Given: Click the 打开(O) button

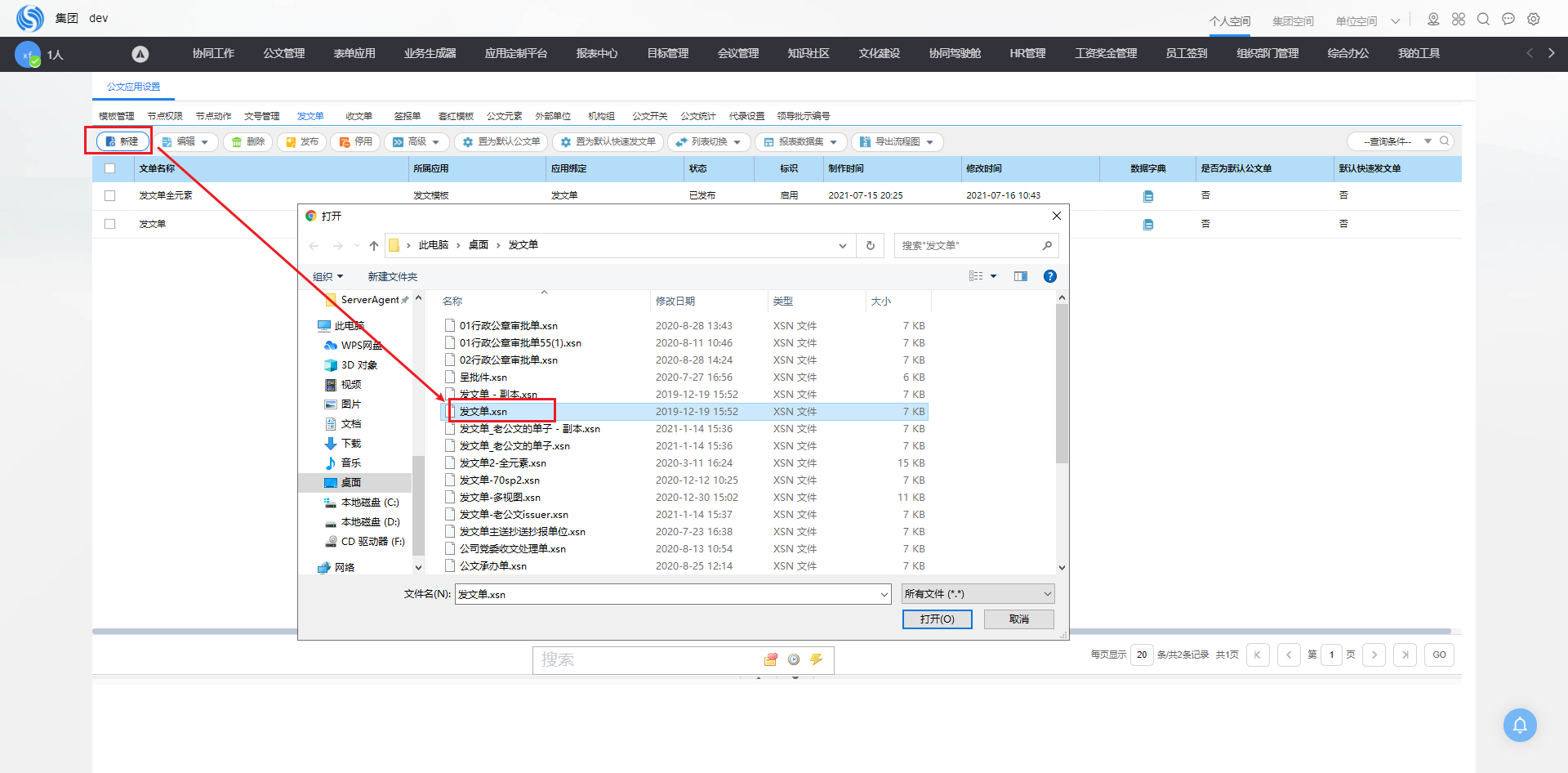Looking at the screenshot, I should 937,619.
